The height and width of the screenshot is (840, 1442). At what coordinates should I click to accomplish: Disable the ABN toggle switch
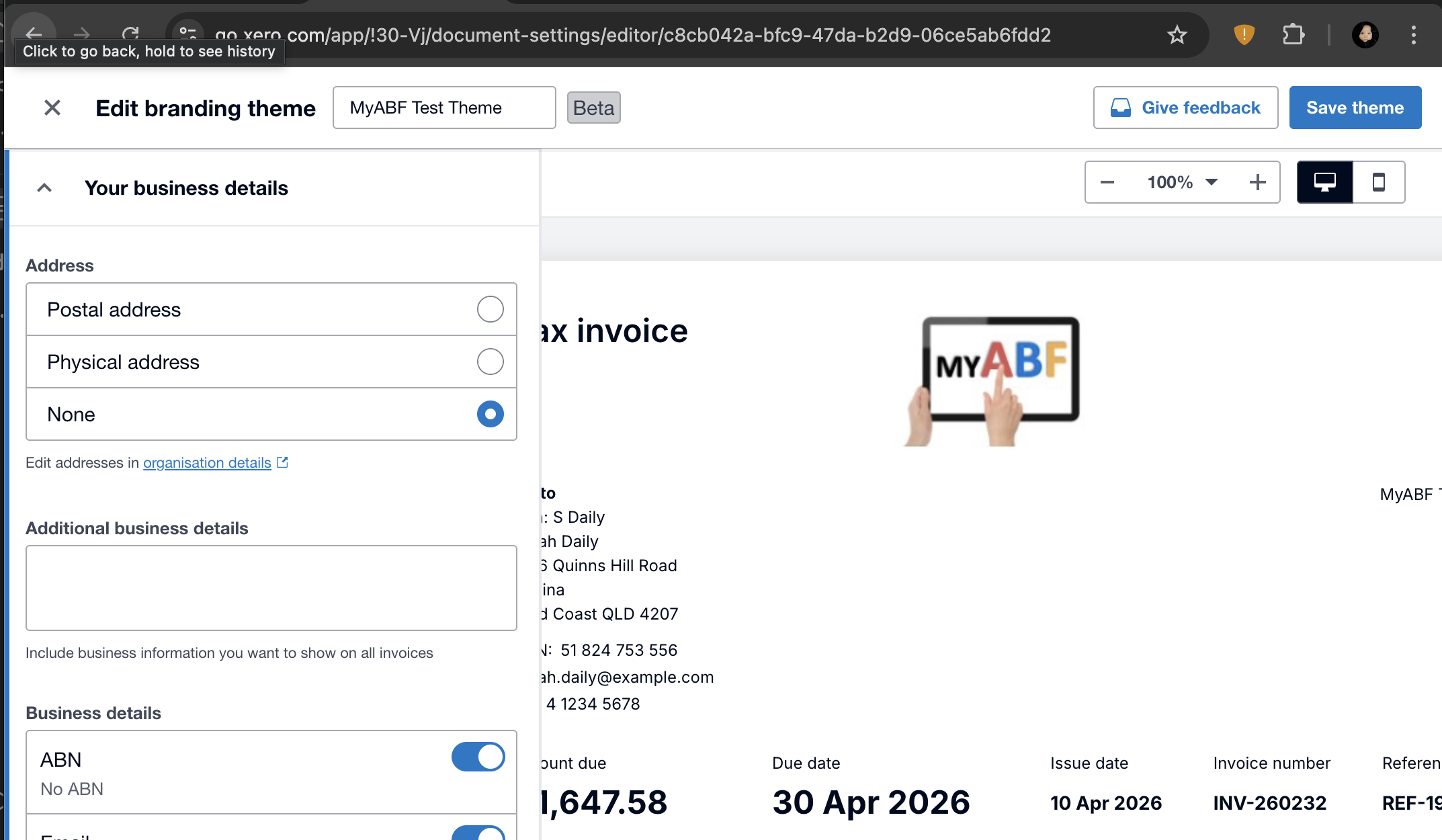pos(478,757)
